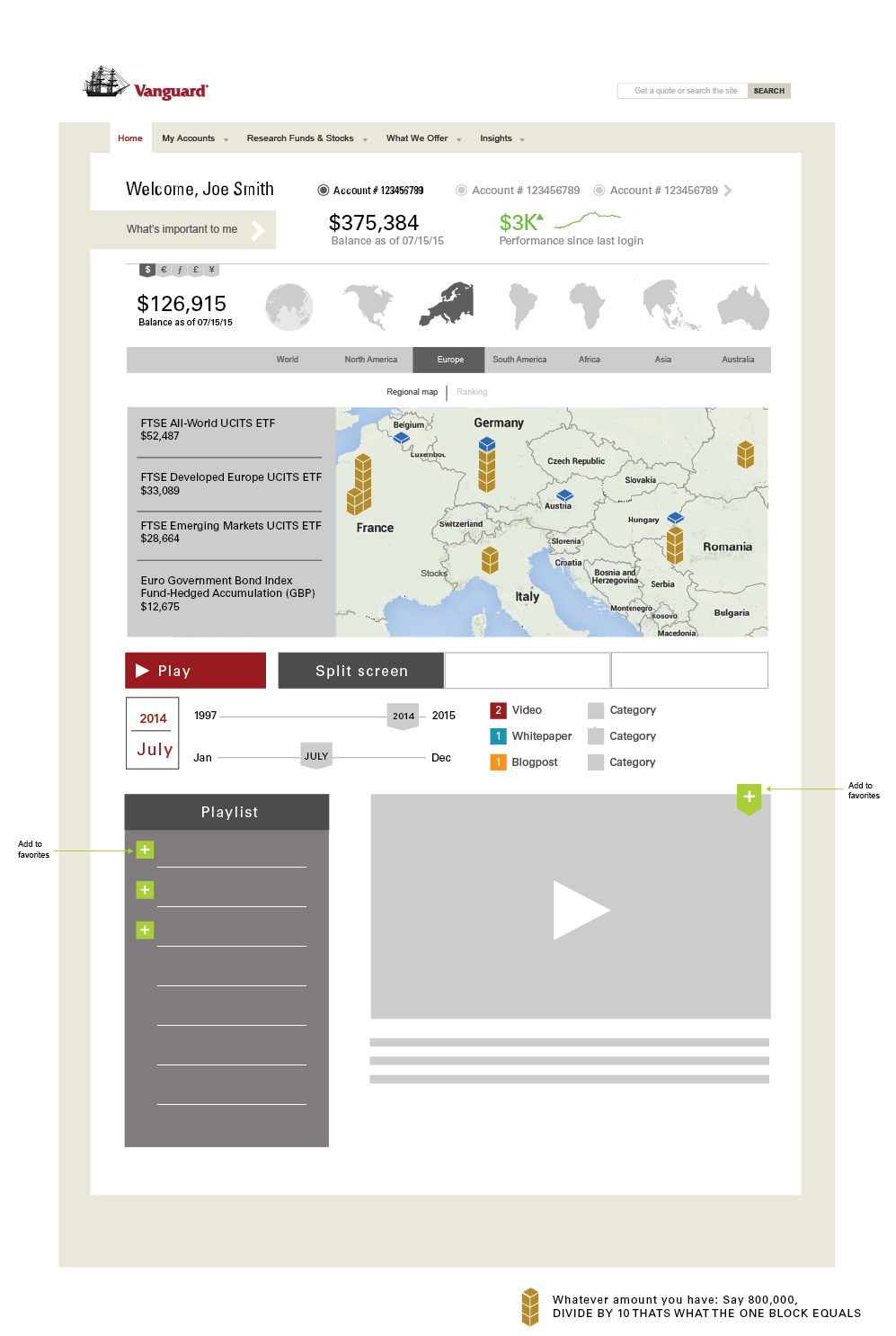Image resolution: width=896 pixels, height=1336 pixels.
Task: Choose the Africa map icon
Action: tap(587, 306)
